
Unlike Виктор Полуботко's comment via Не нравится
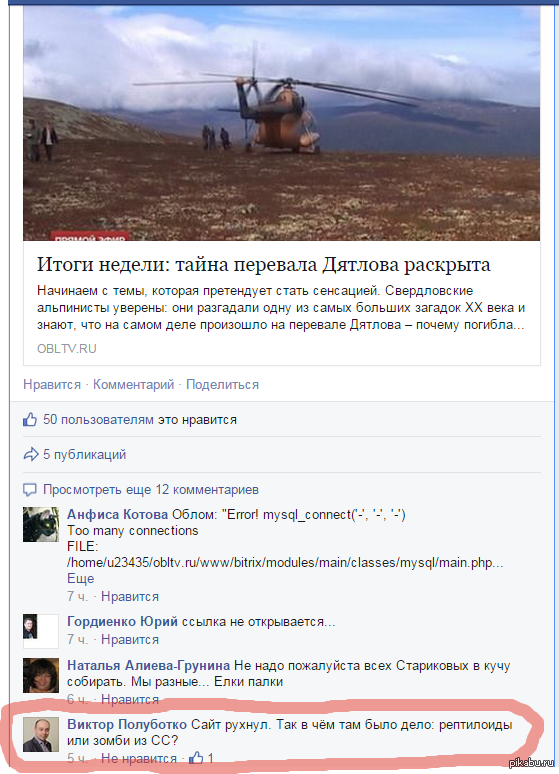coord(139,758)
